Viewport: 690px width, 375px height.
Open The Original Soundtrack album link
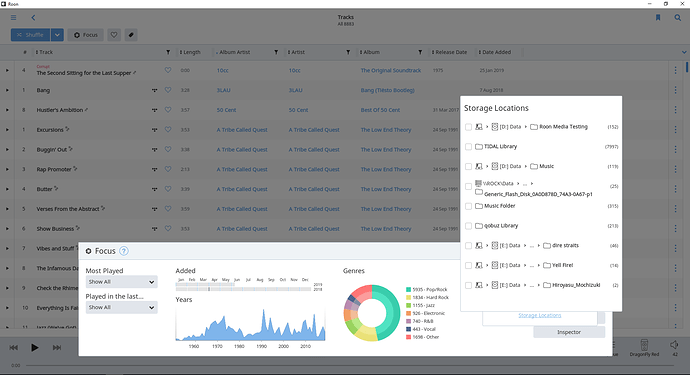pyautogui.click(x=391, y=70)
